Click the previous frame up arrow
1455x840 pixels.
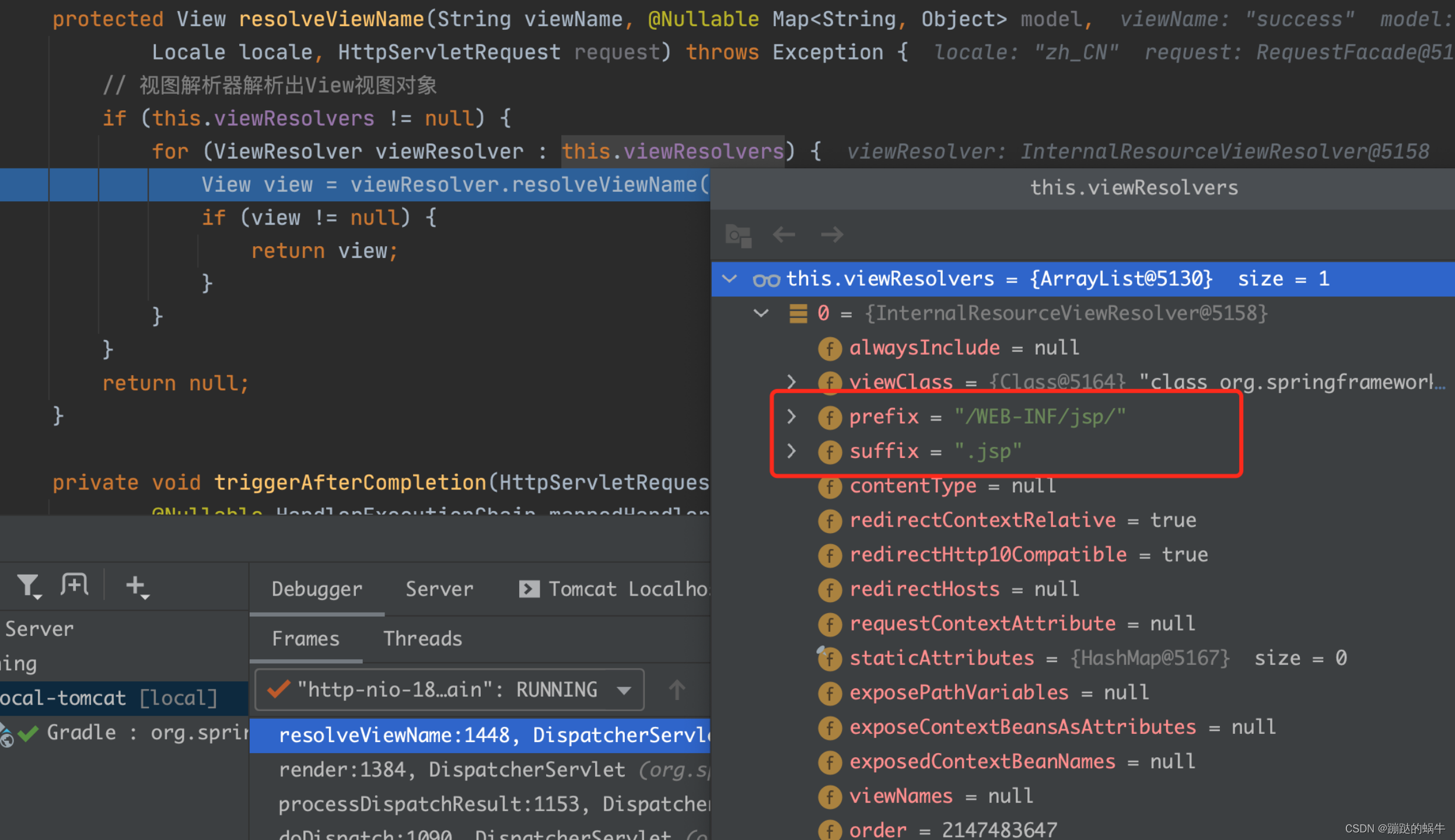coord(677,690)
